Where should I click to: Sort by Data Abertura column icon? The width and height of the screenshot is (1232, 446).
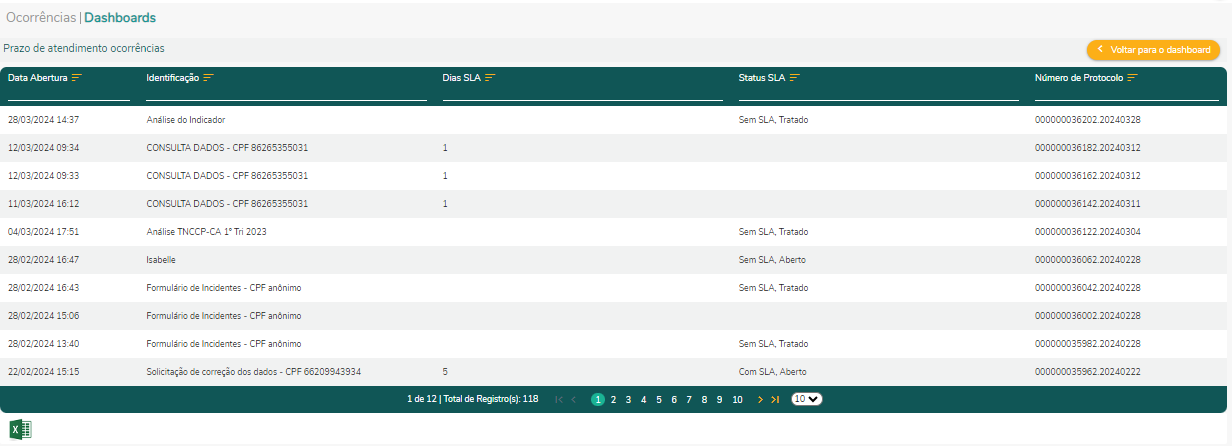pos(76,78)
